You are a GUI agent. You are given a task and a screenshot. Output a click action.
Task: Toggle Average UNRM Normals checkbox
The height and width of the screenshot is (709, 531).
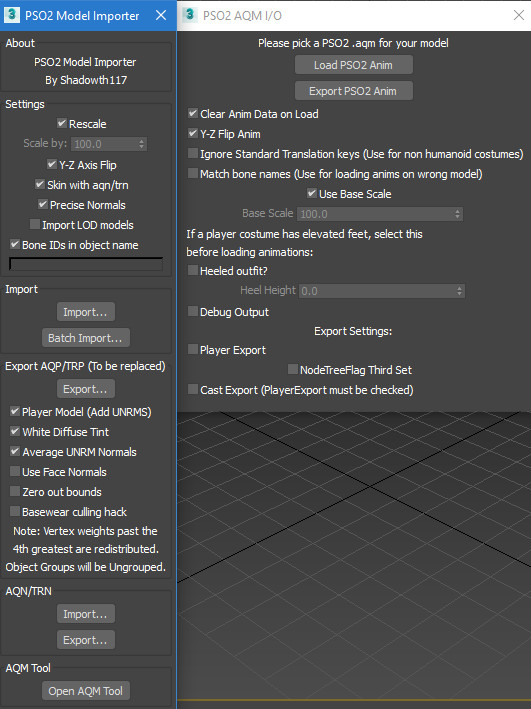15,451
